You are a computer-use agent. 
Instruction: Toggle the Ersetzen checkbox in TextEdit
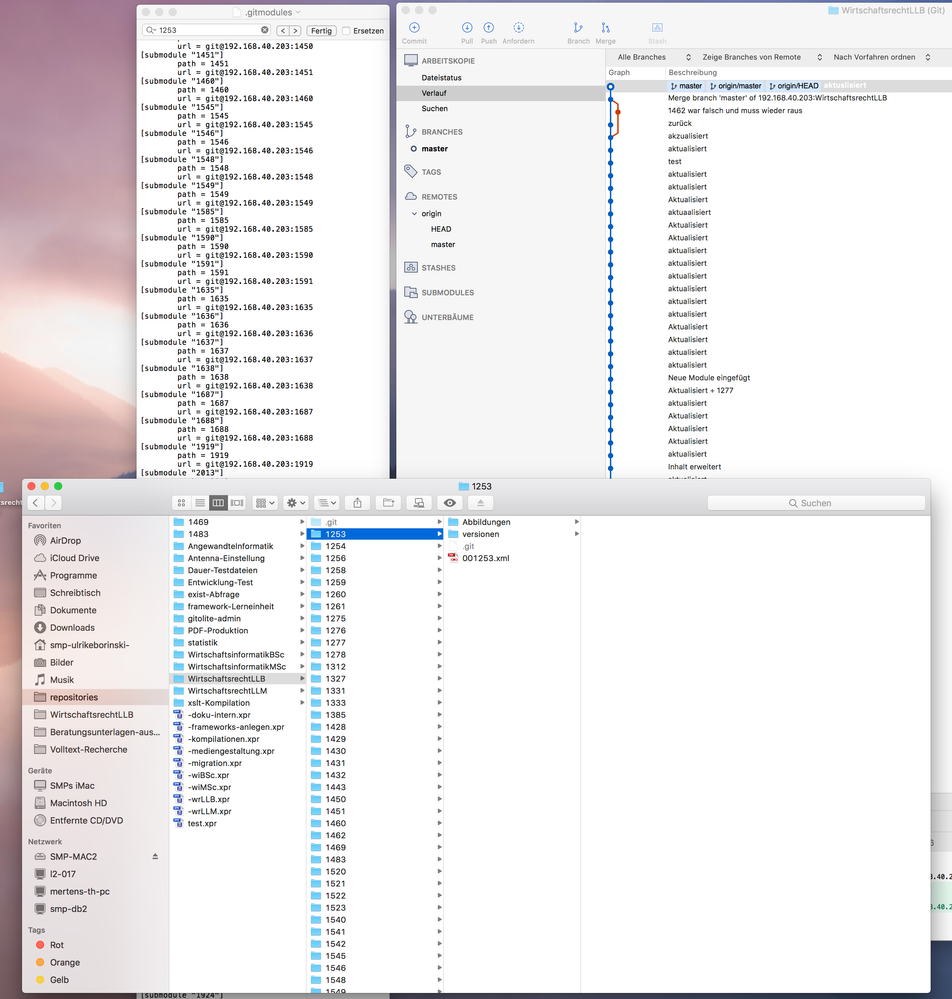tap(346, 31)
